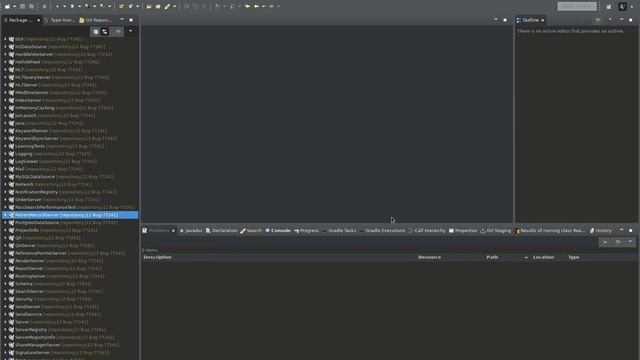Select the InMemoryCaching project row
This screenshot has height=360, width=640.
[x=70, y=108]
